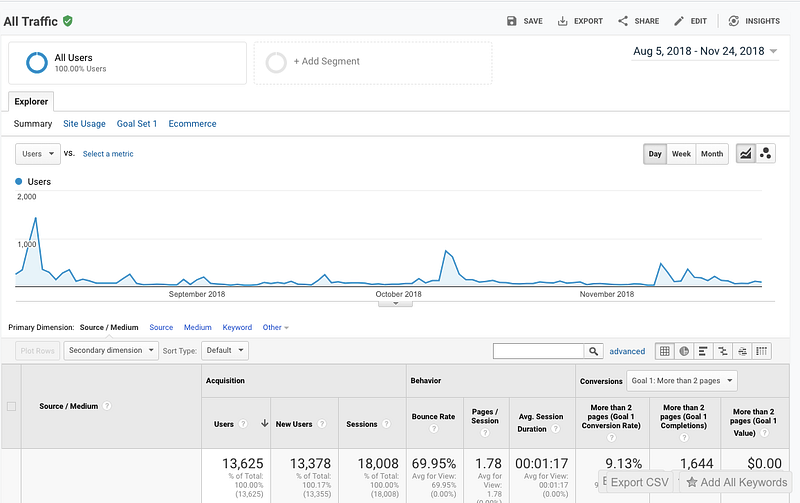Click the search magnifier button

click(x=593, y=351)
